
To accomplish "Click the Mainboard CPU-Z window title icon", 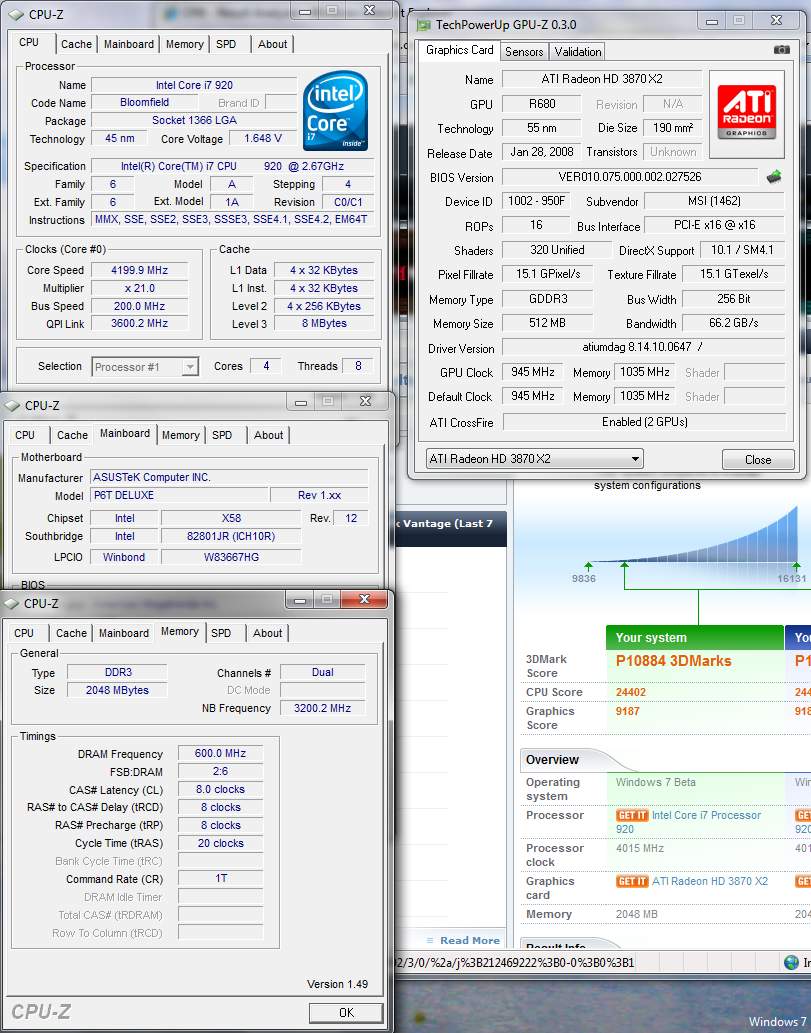I will [13, 406].
